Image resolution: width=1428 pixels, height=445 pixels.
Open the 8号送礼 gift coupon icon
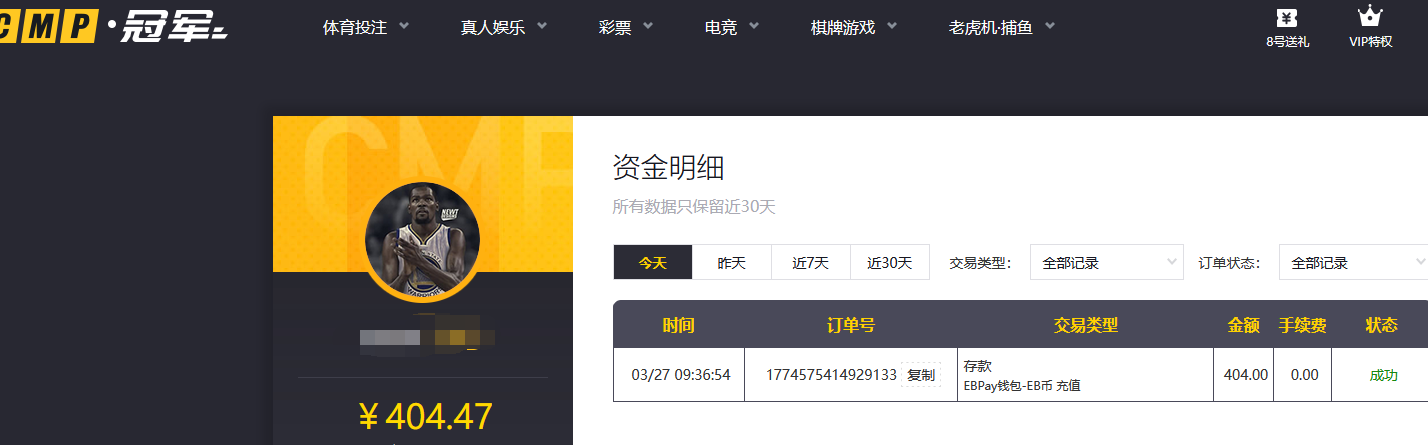[1287, 27]
